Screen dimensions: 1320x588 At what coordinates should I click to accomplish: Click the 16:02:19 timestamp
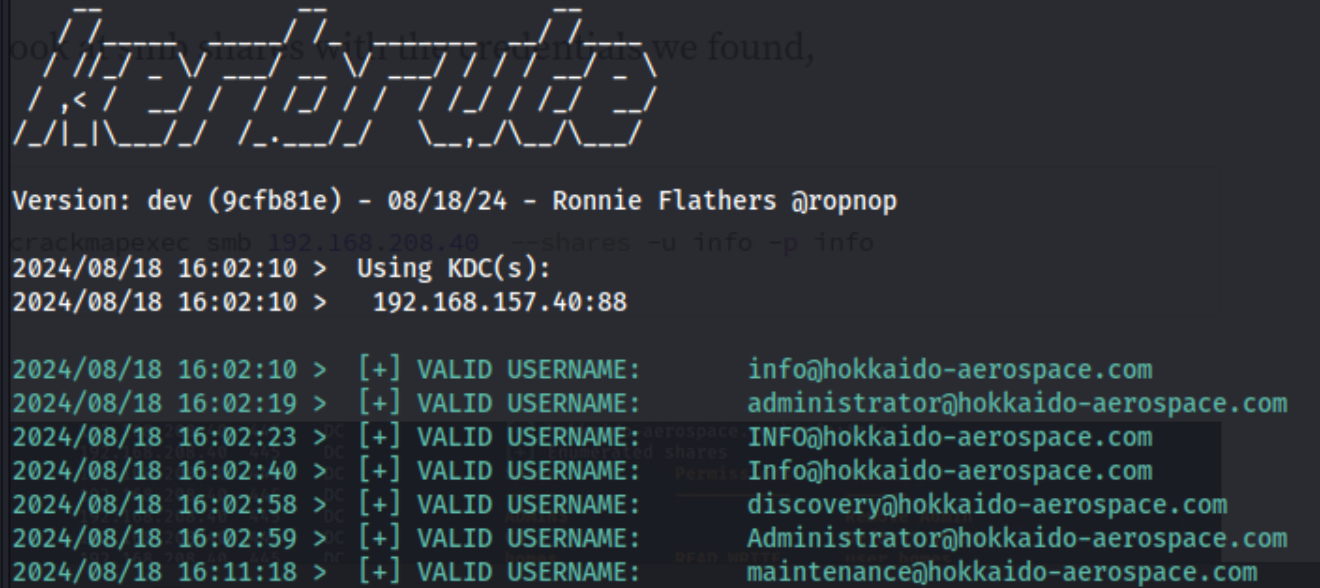coord(238,405)
